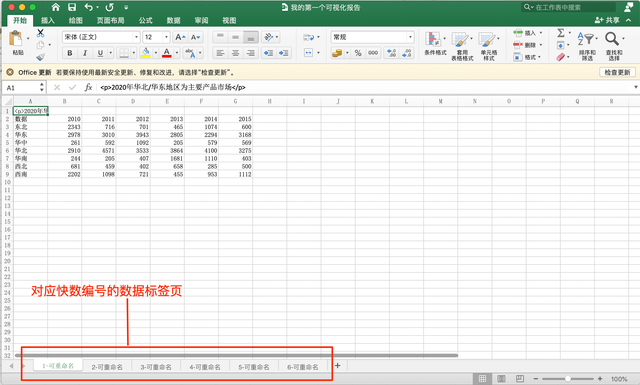Open the font name dropdown 宋体 (正文)
This screenshot has width=640, height=385.
(101, 37)
